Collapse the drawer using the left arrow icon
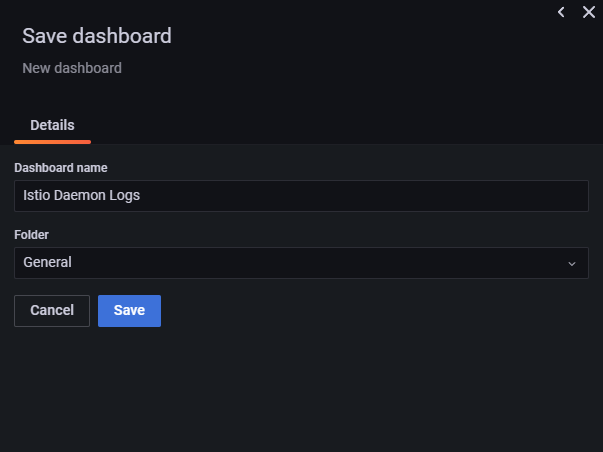603x452 pixels. 561,12
